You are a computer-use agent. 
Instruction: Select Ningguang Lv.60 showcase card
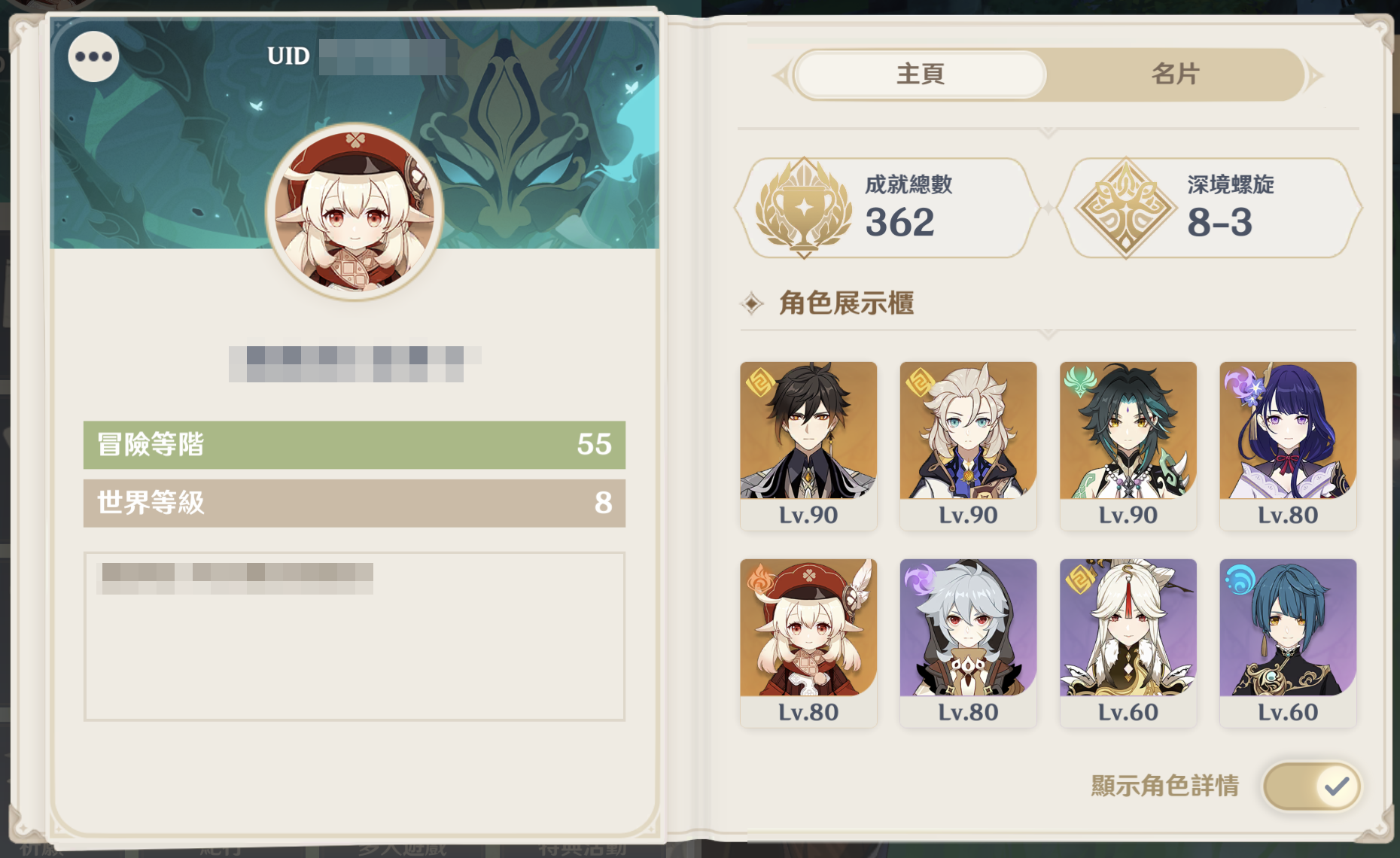click(x=1128, y=643)
